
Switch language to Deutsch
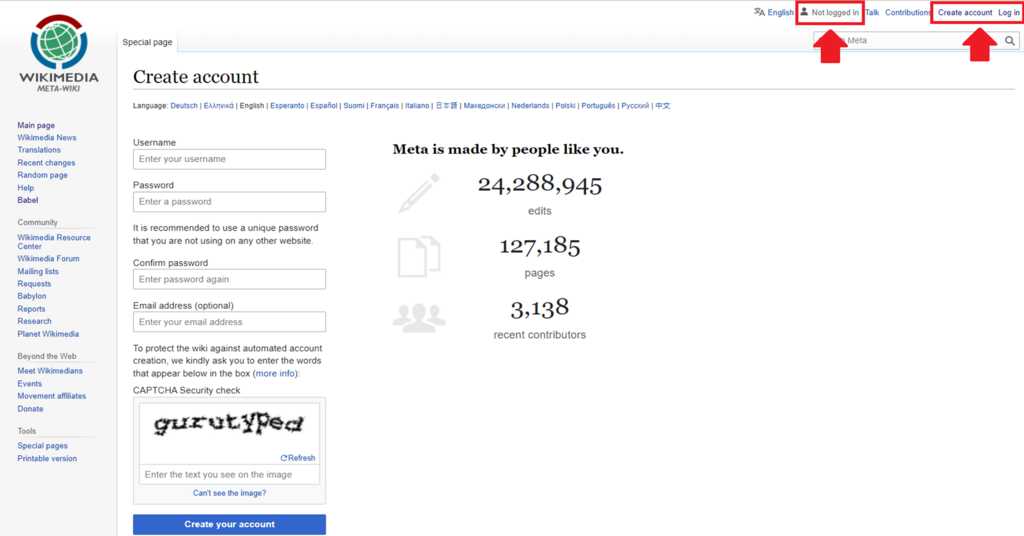tap(184, 106)
